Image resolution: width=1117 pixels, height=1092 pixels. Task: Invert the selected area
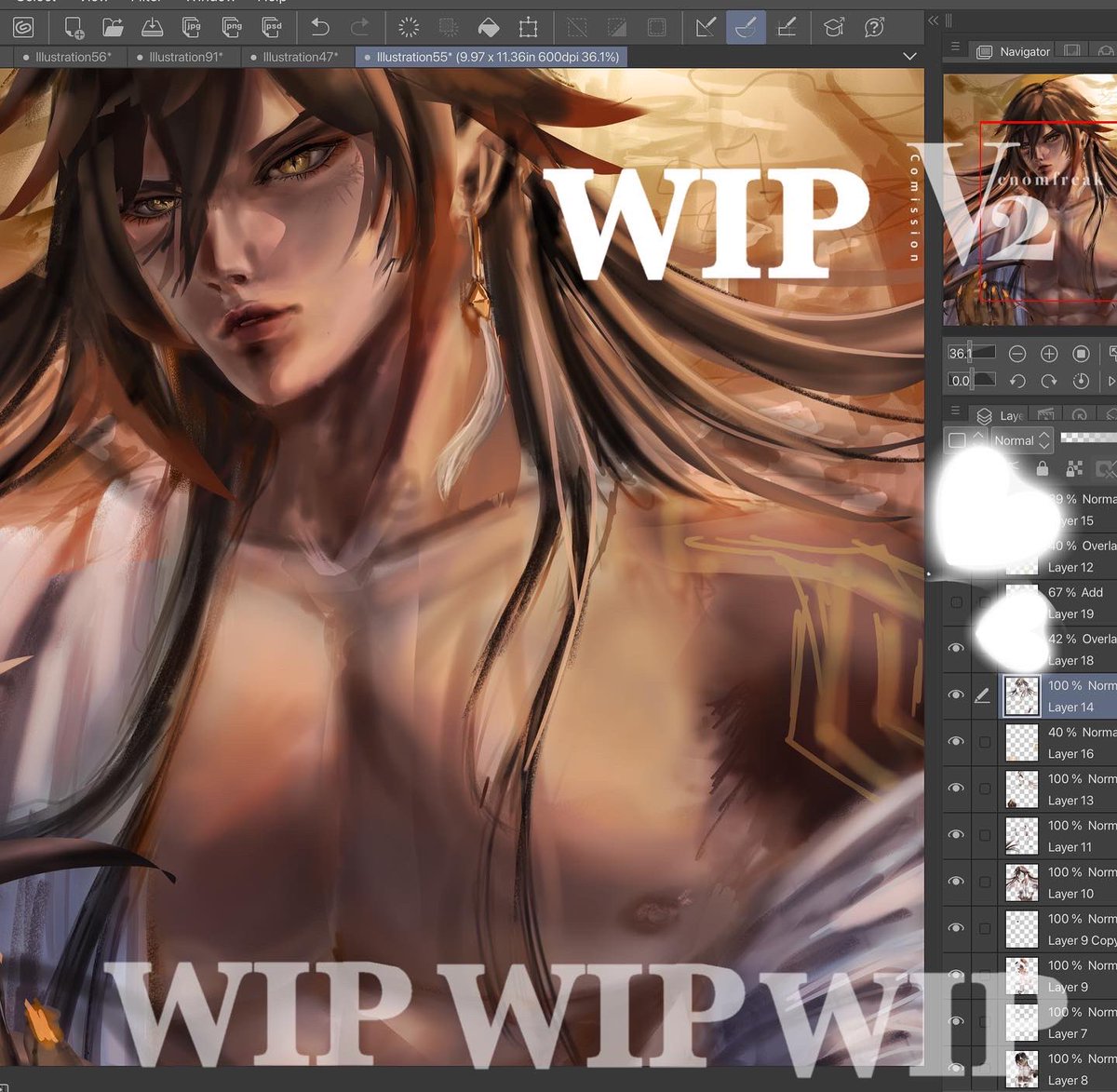[617, 27]
